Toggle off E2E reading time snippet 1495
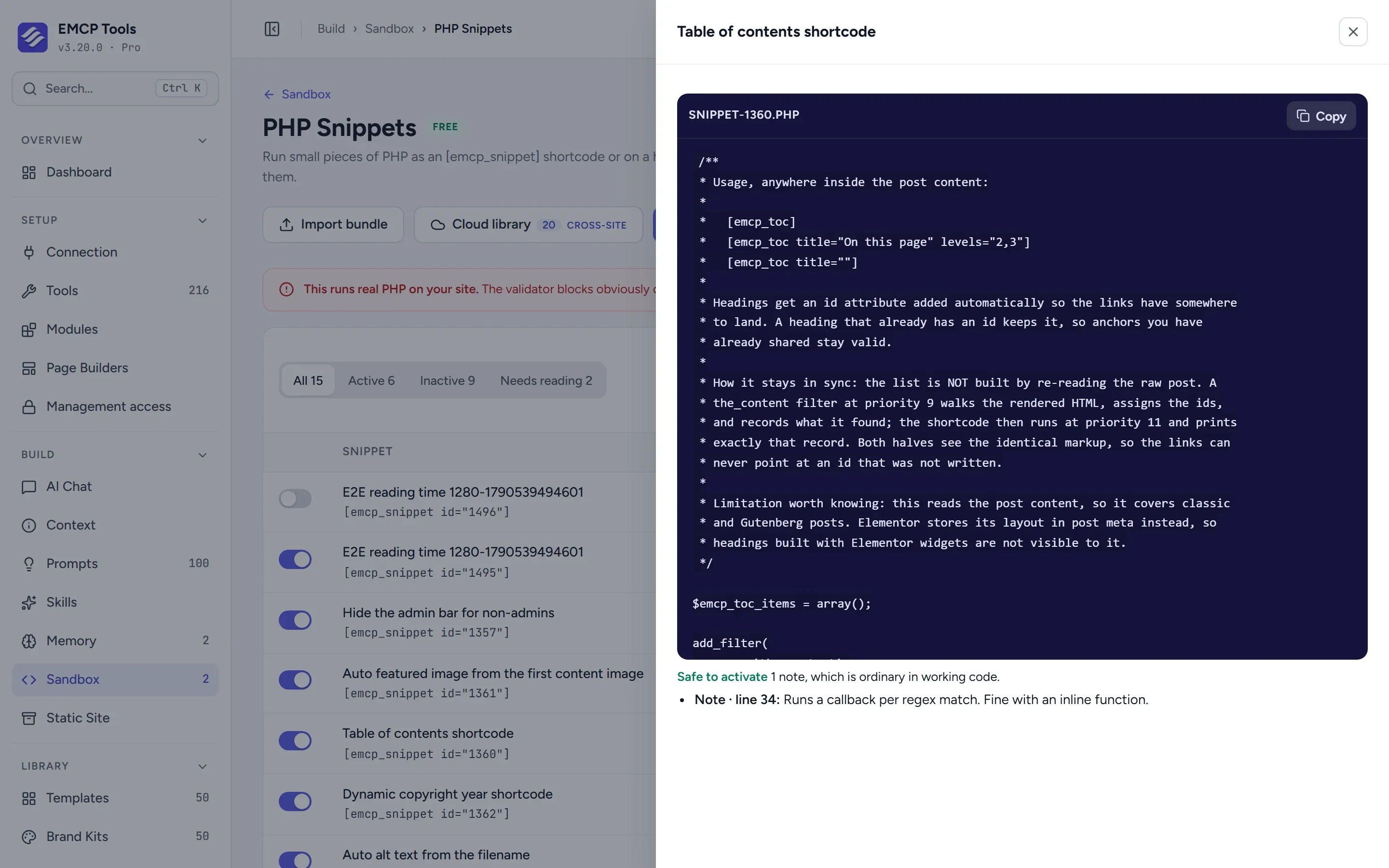Image resolution: width=1389 pixels, height=868 pixels. click(x=295, y=559)
